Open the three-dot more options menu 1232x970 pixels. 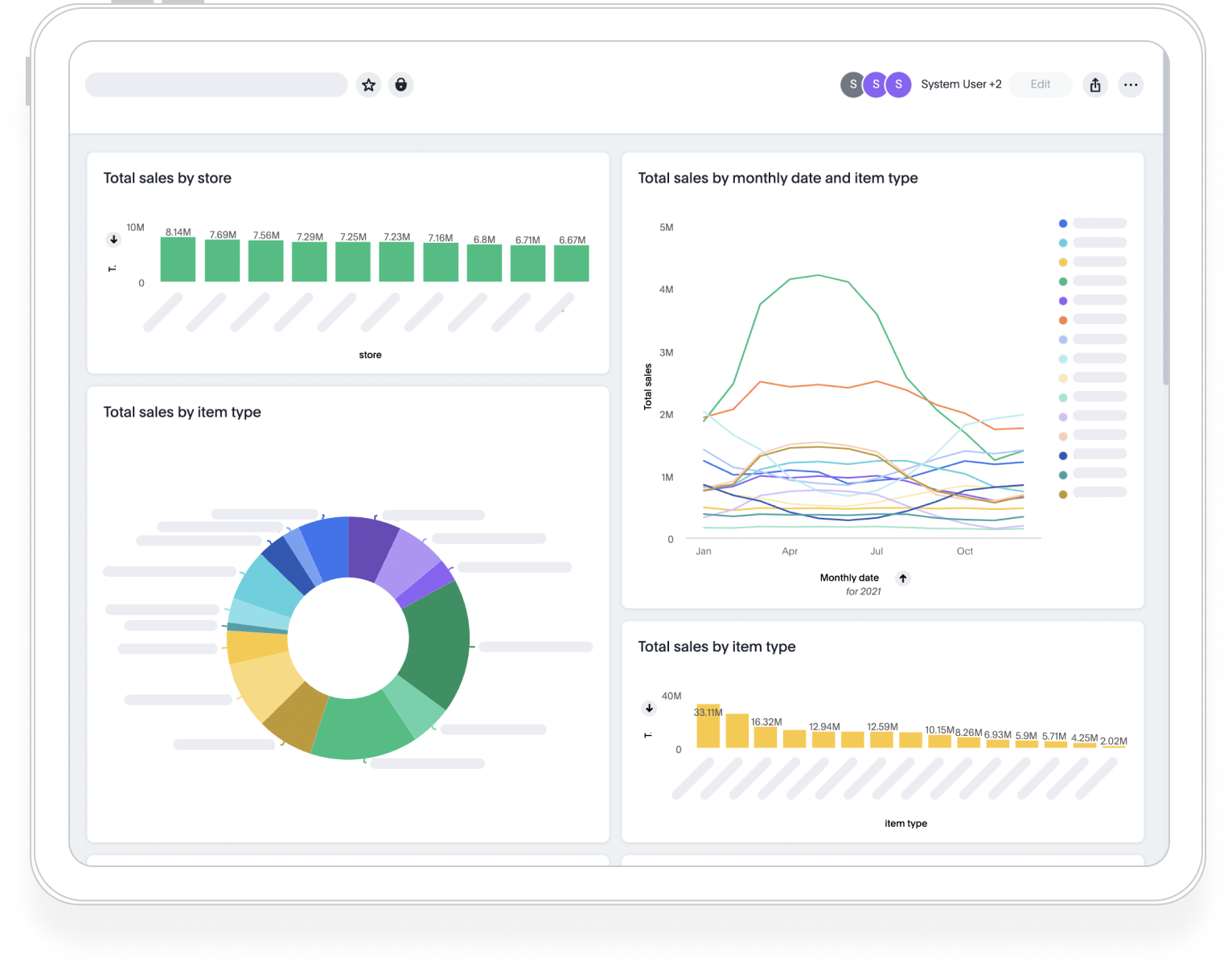point(1130,84)
